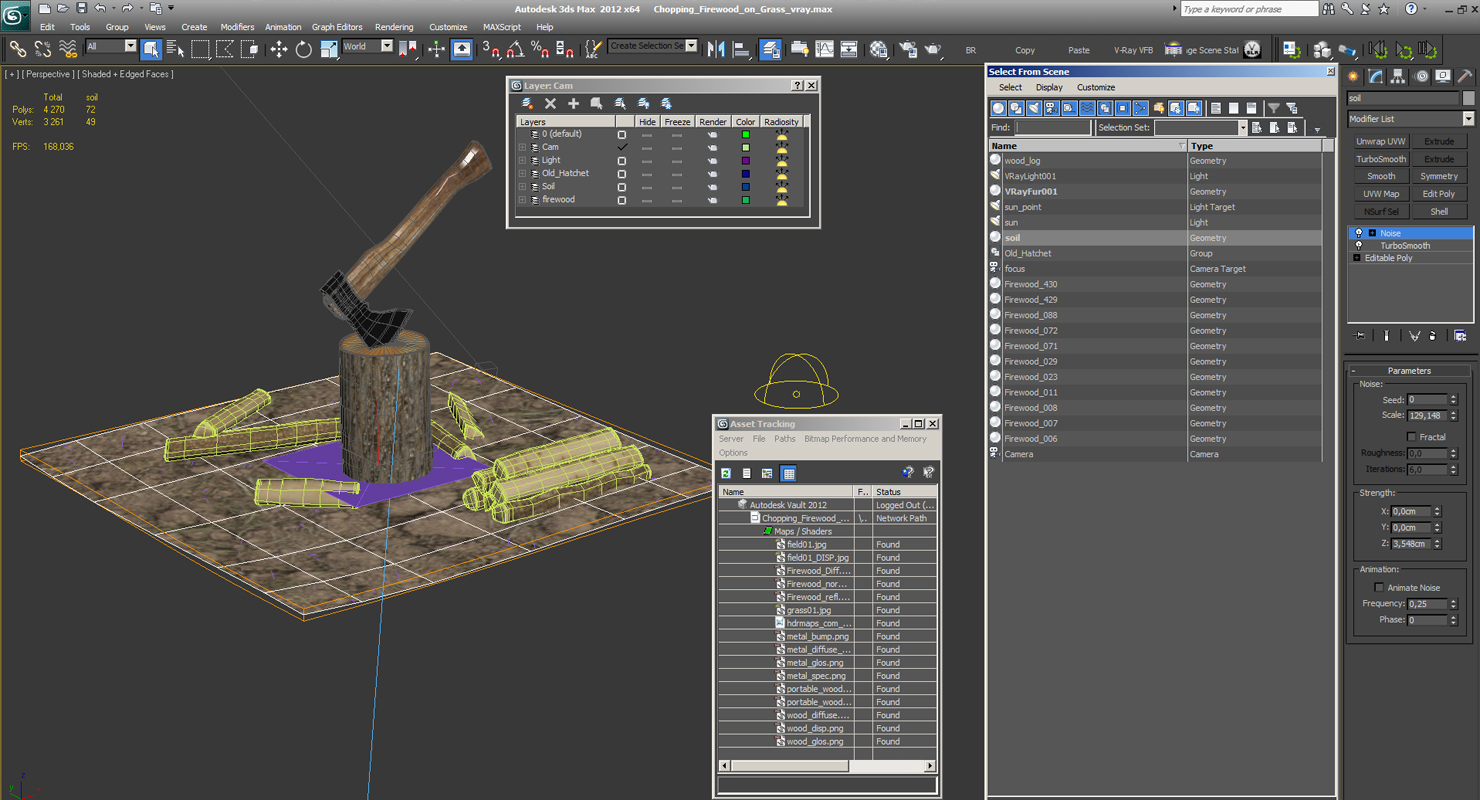
Task: Open the Material Editor icon
Action: coord(878,49)
